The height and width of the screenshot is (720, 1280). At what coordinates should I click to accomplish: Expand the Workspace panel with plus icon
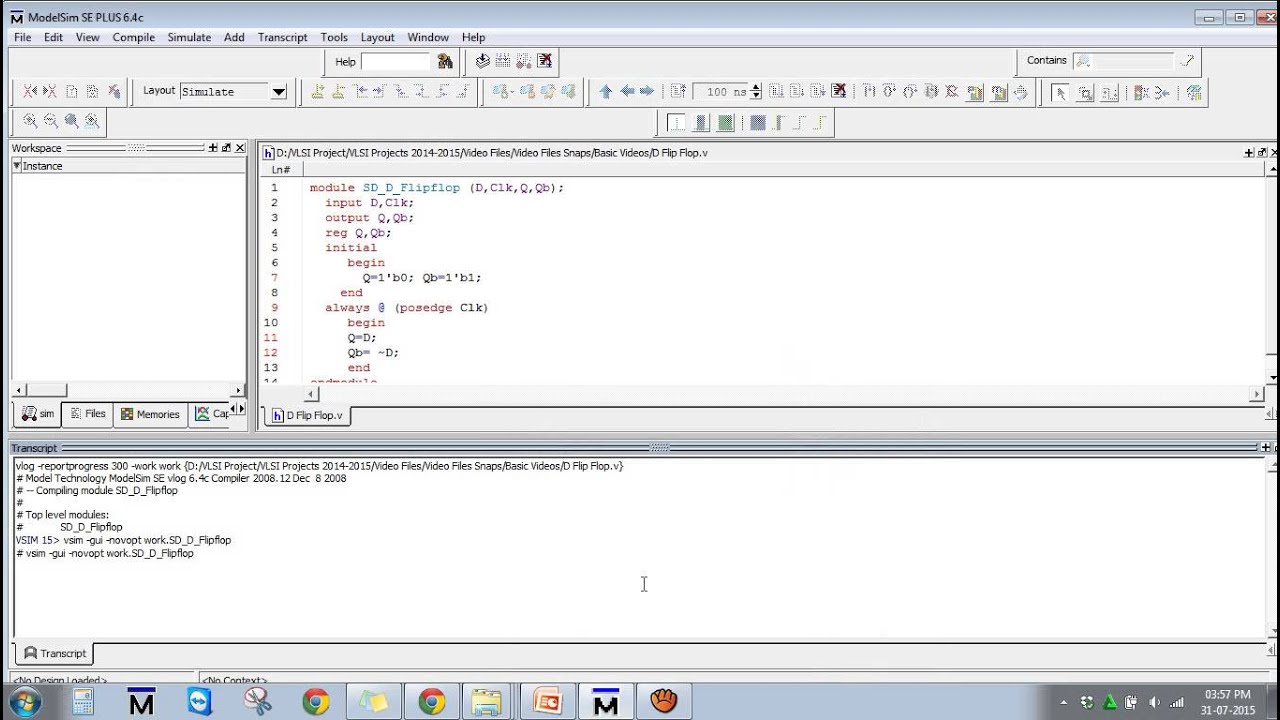pyautogui.click(x=213, y=148)
